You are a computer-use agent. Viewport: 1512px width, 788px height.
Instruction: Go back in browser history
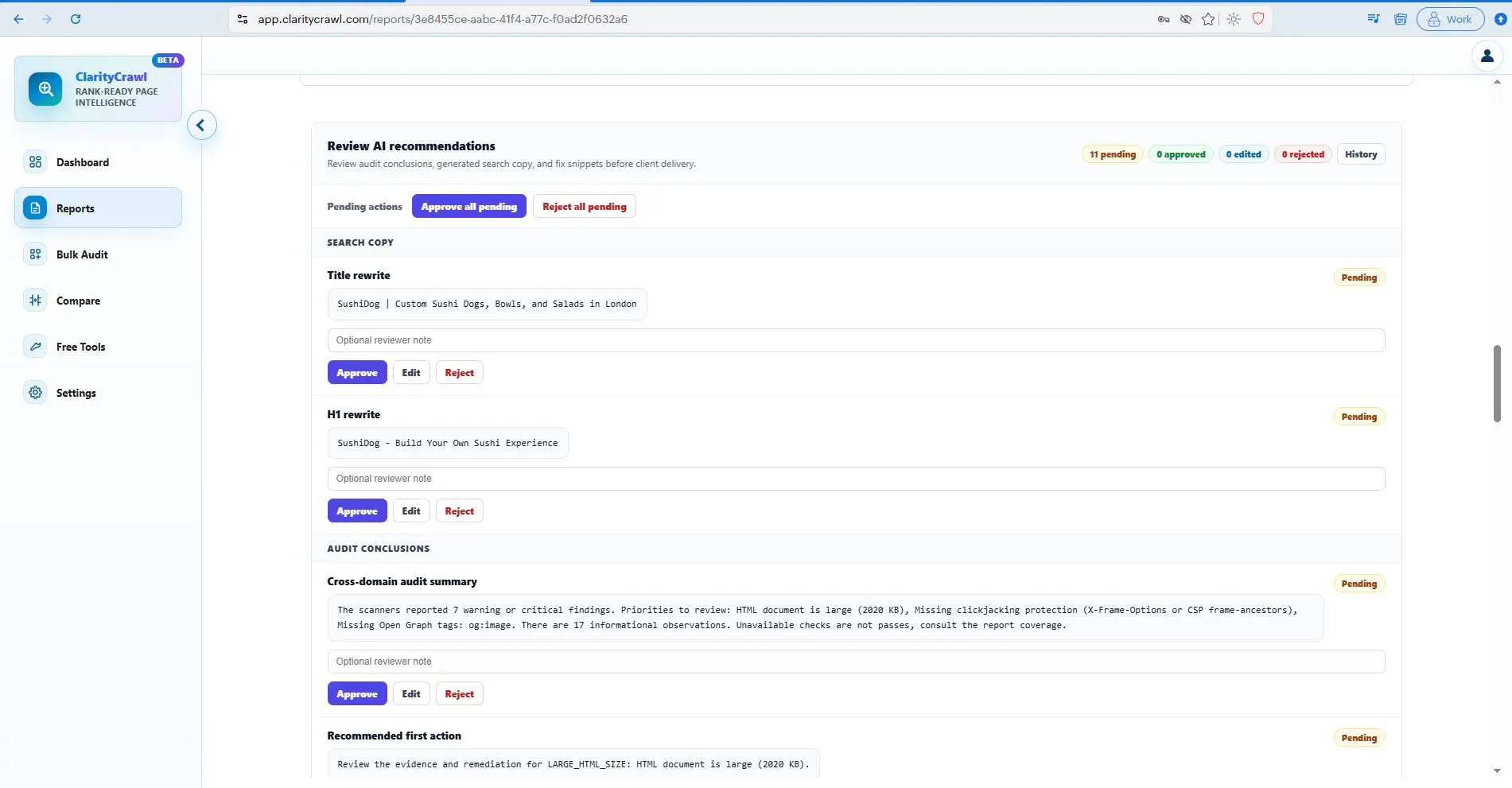pyautogui.click(x=18, y=19)
